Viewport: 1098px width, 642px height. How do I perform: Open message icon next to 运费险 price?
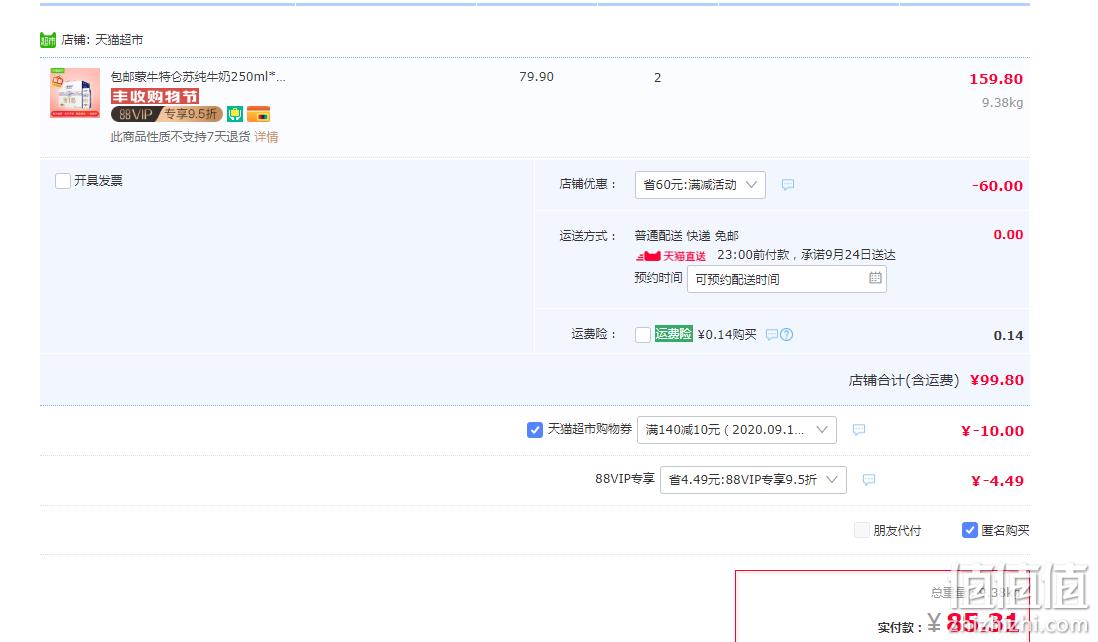pos(772,335)
